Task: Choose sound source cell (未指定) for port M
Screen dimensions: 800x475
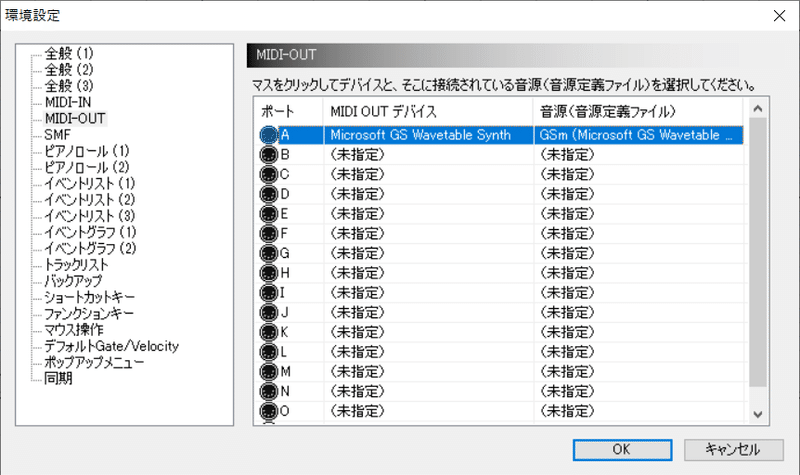Action: (638, 372)
